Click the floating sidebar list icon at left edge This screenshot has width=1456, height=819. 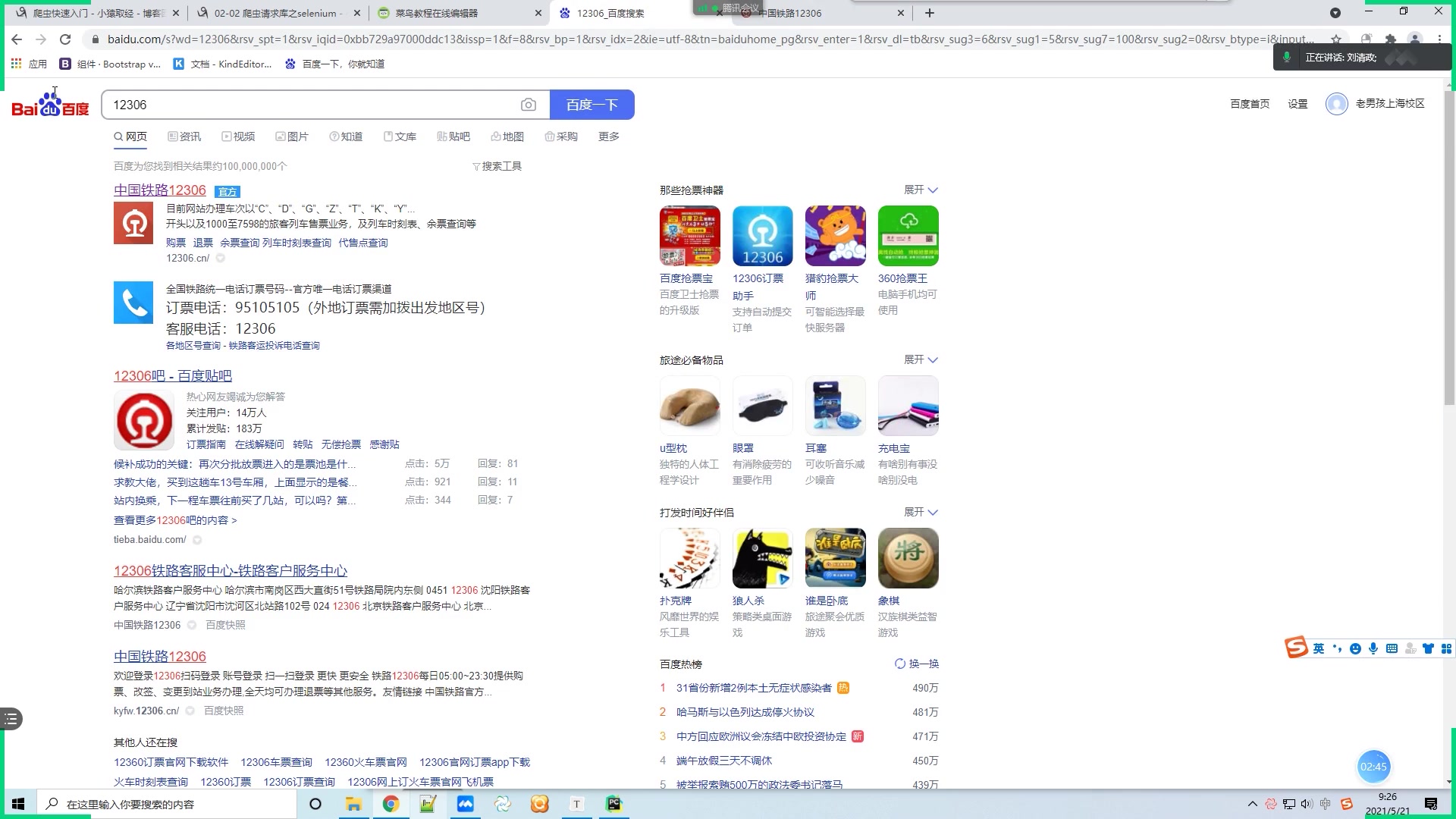(11, 719)
